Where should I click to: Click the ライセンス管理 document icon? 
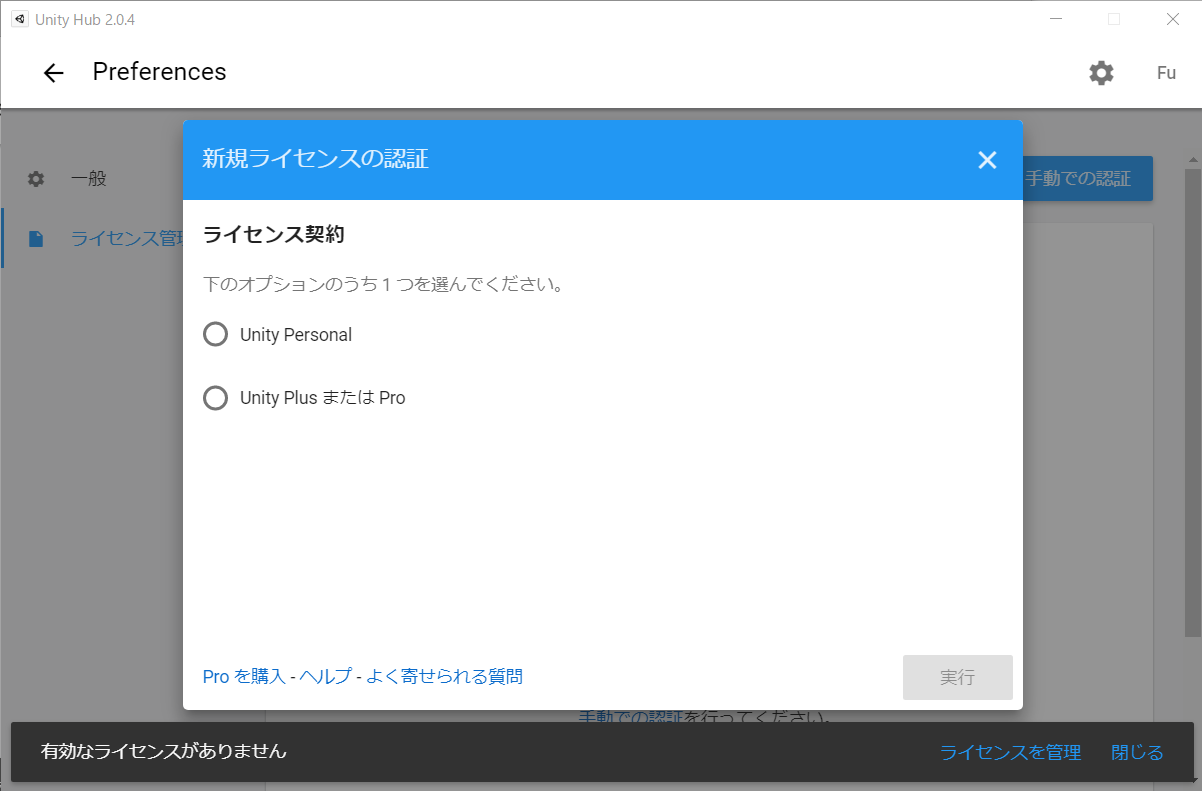(36, 238)
